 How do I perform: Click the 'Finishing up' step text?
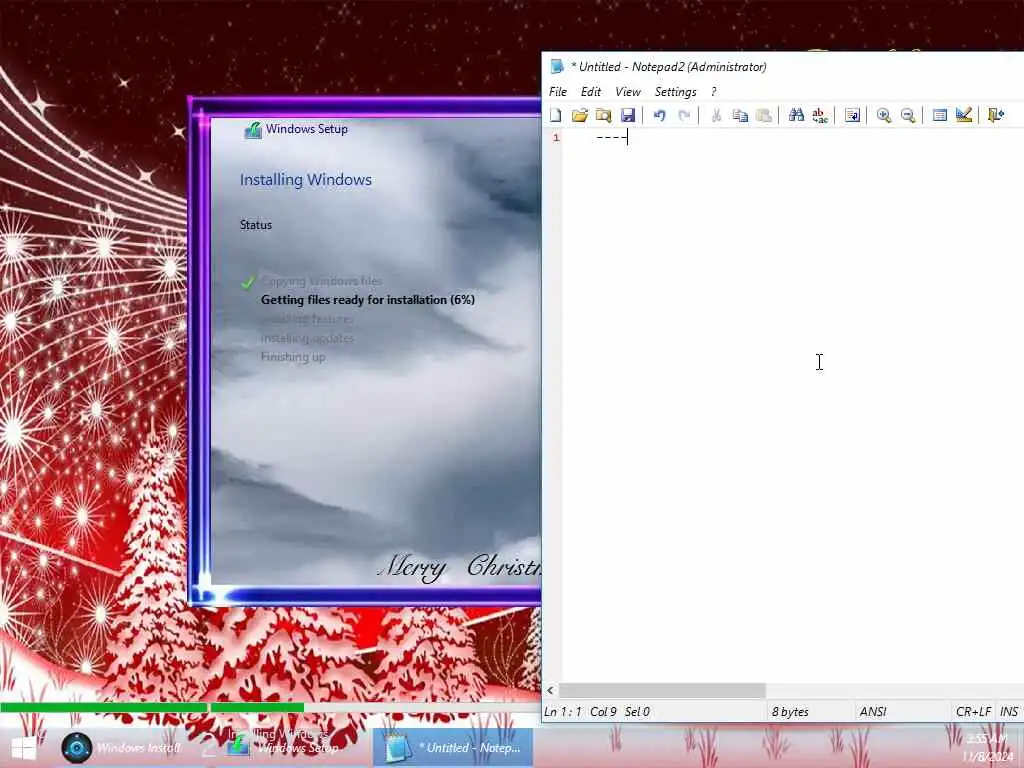pyautogui.click(x=293, y=357)
